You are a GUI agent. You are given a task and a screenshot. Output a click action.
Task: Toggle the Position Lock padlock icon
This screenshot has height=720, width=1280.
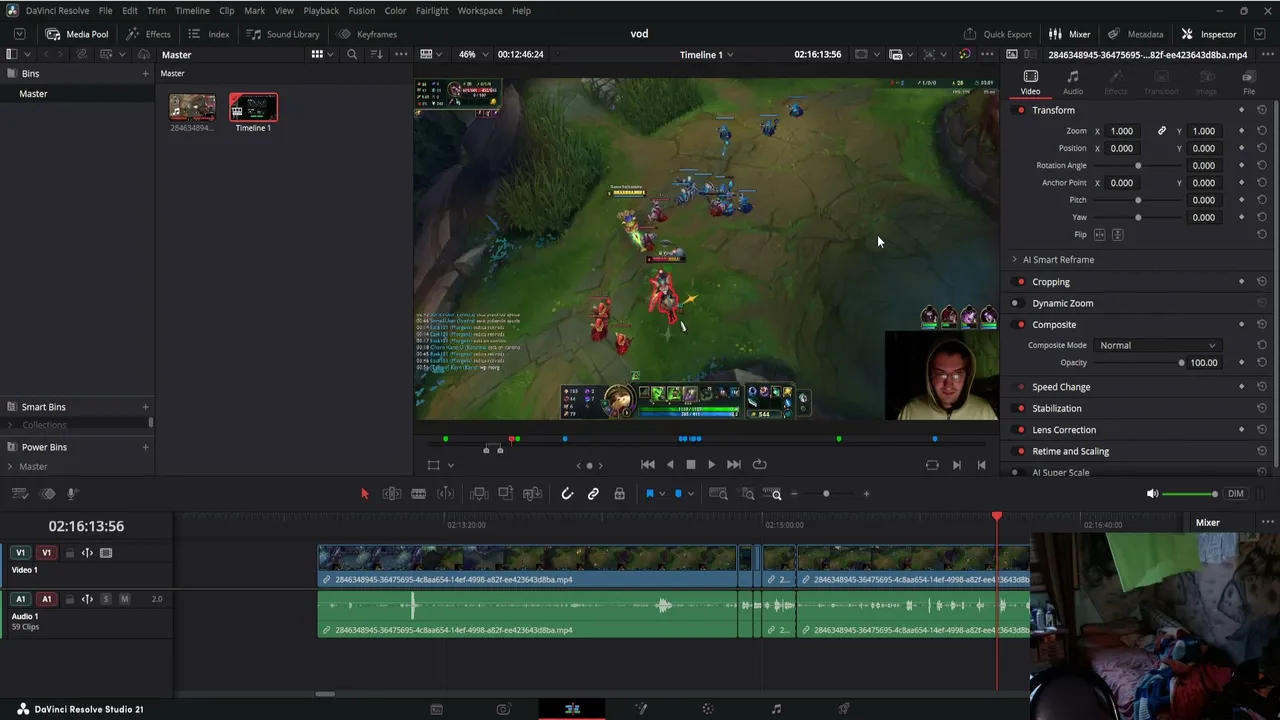[x=620, y=494]
